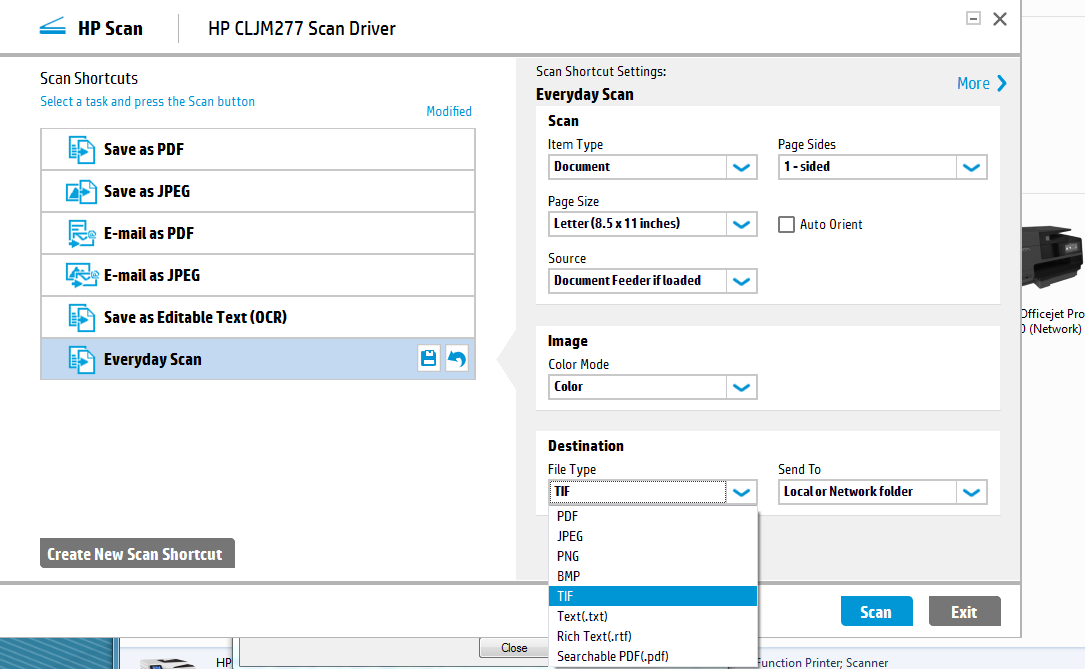Open More scan settings link
Viewport: 1085px width, 669px height.
pyautogui.click(x=981, y=83)
